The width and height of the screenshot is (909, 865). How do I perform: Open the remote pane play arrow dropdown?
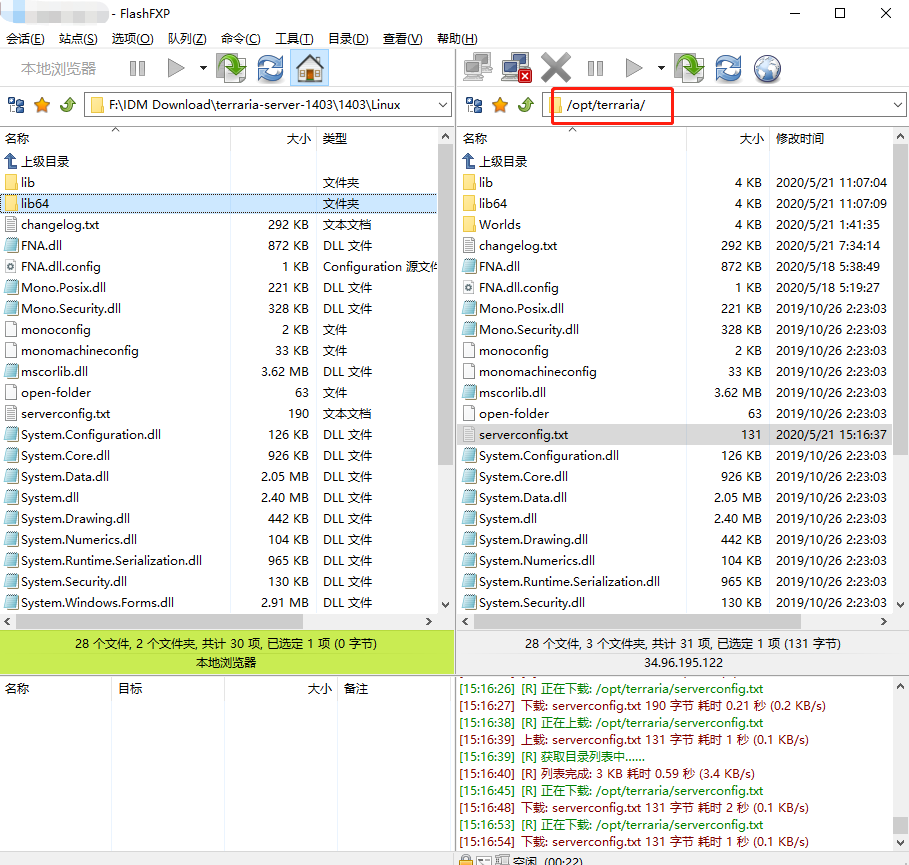(x=661, y=68)
